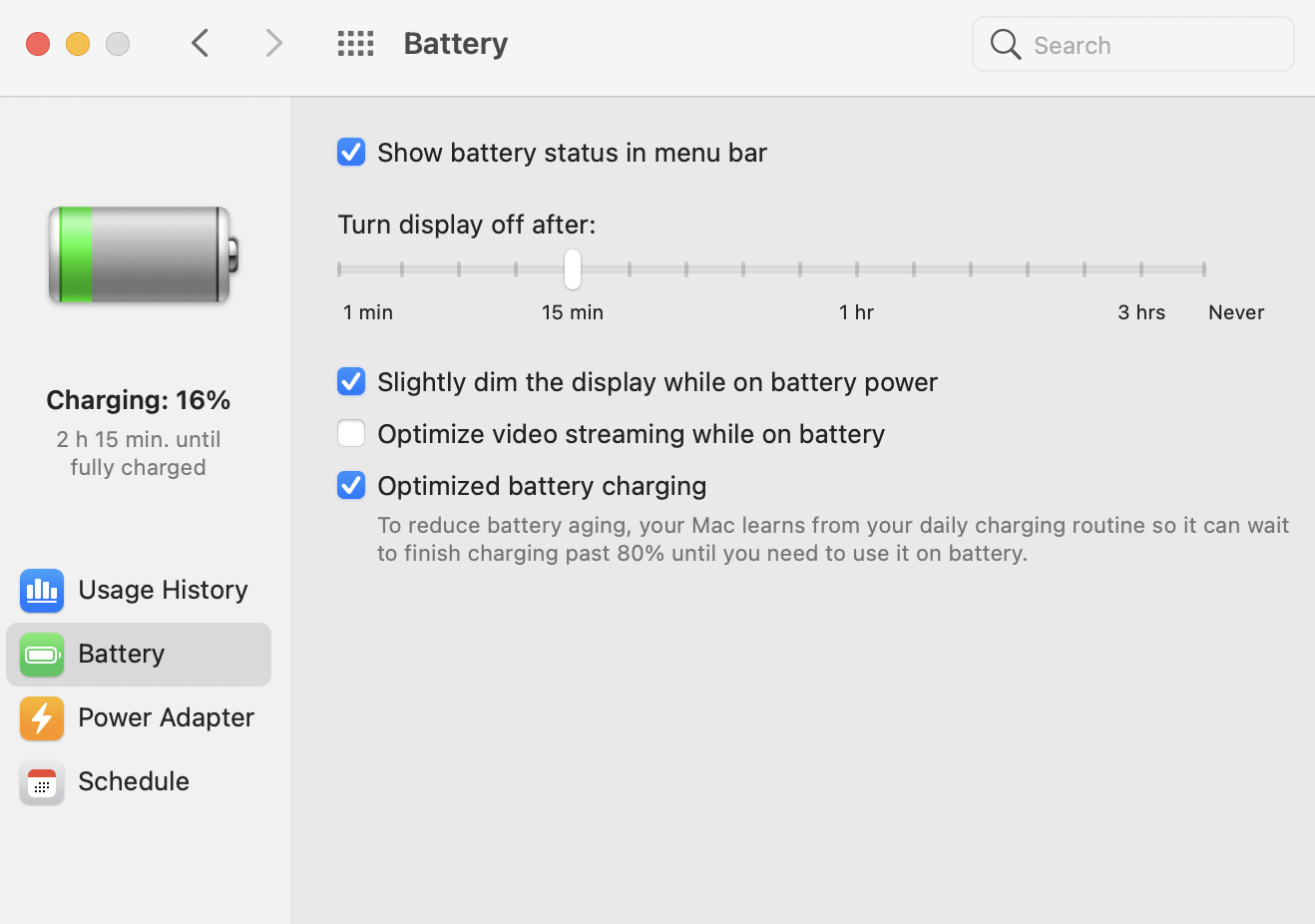This screenshot has width=1315, height=924.
Task: Set display off slider to 1 hr mark
Action: click(x=856, y=269)
